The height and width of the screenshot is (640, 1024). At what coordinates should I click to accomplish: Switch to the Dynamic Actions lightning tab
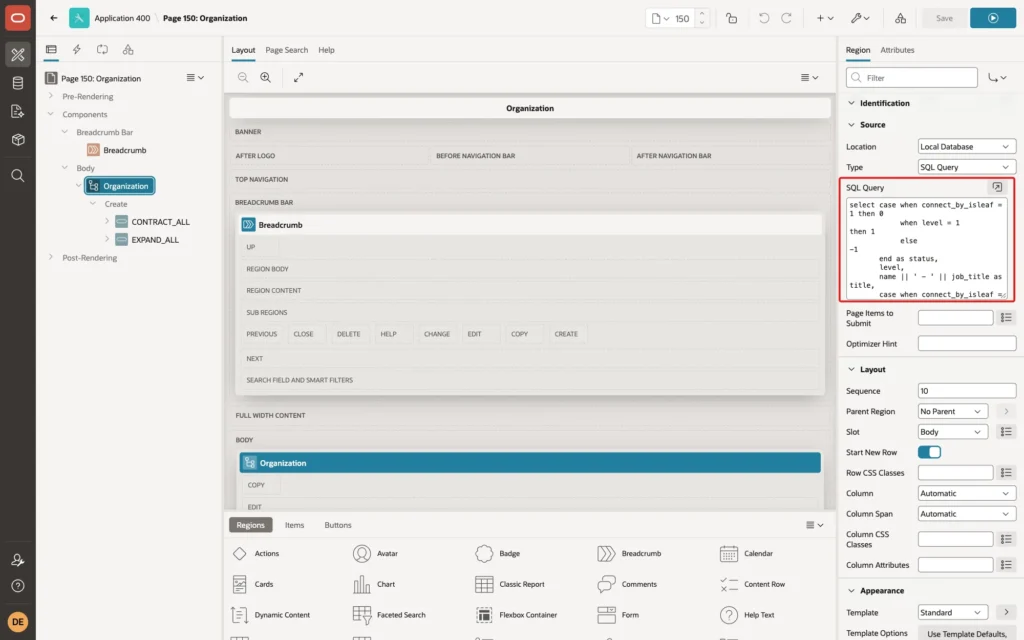point(76,50)
